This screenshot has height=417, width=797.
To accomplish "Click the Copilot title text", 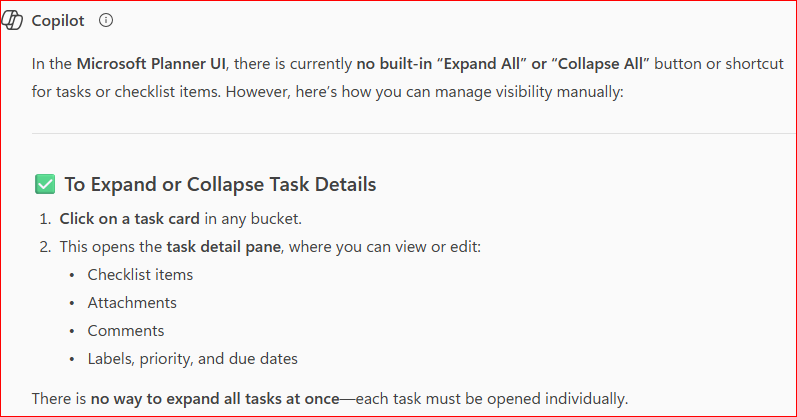I will click(58, 21).
